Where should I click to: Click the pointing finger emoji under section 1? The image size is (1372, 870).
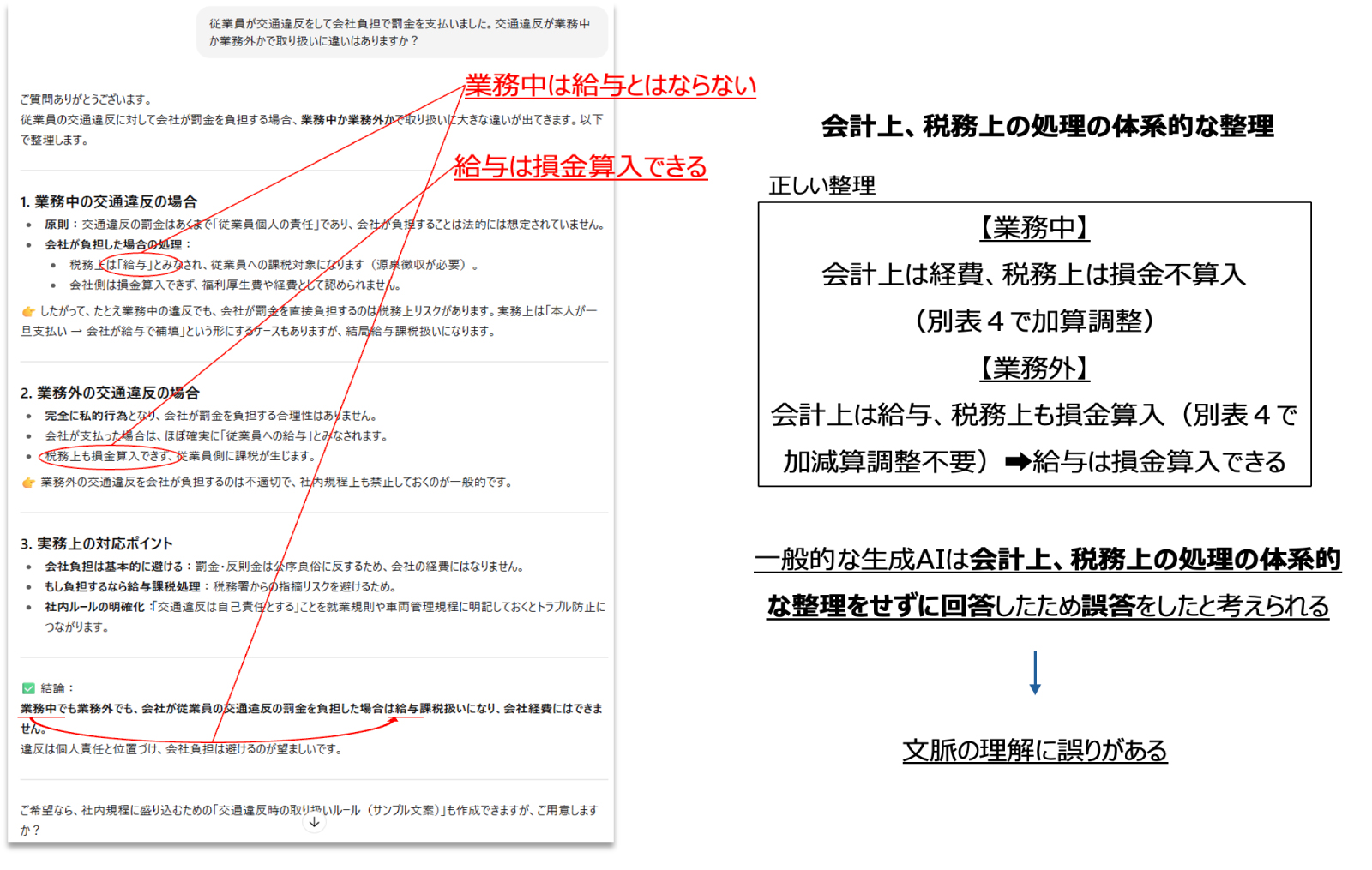point(27,311)
